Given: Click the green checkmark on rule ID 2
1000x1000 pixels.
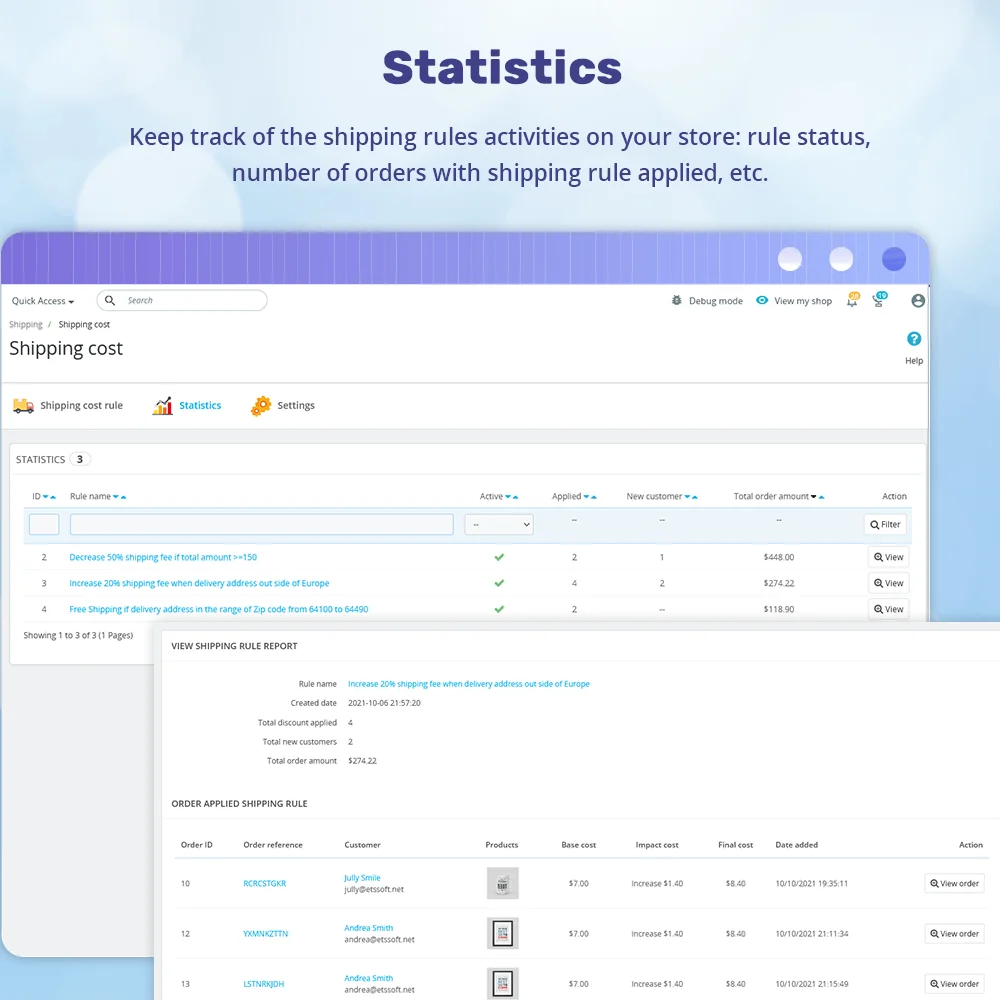Looking at the screenshot, I should click(498, 557).
